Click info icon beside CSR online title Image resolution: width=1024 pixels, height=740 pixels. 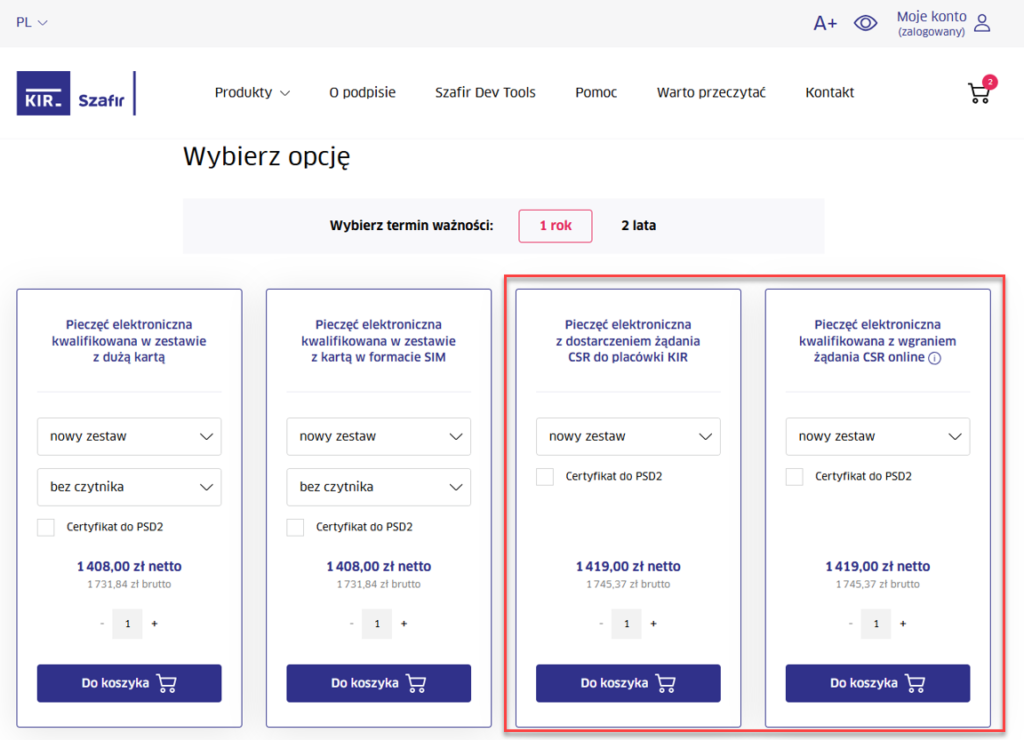934,358
